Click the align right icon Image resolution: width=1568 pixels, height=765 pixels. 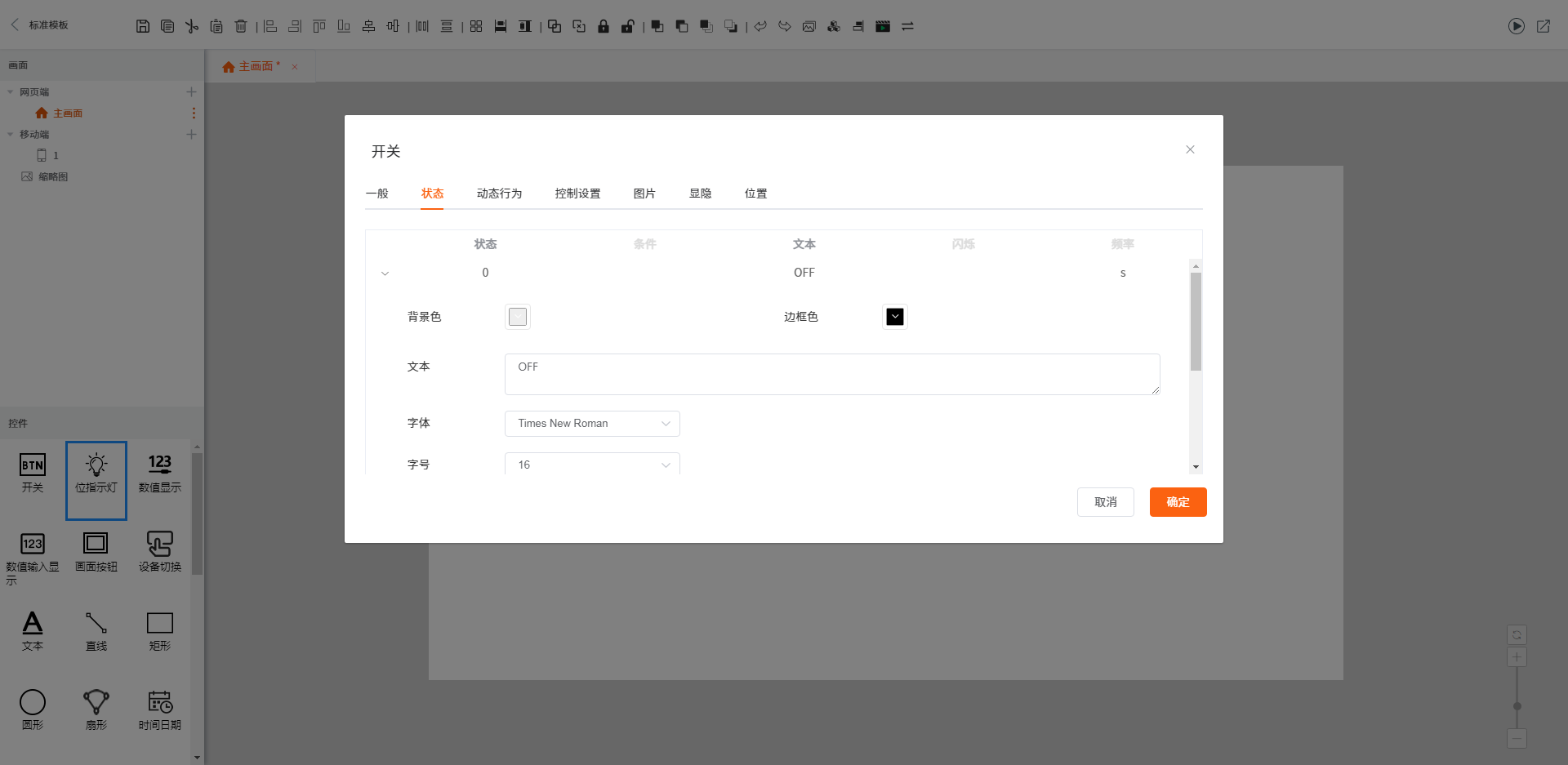295,26
